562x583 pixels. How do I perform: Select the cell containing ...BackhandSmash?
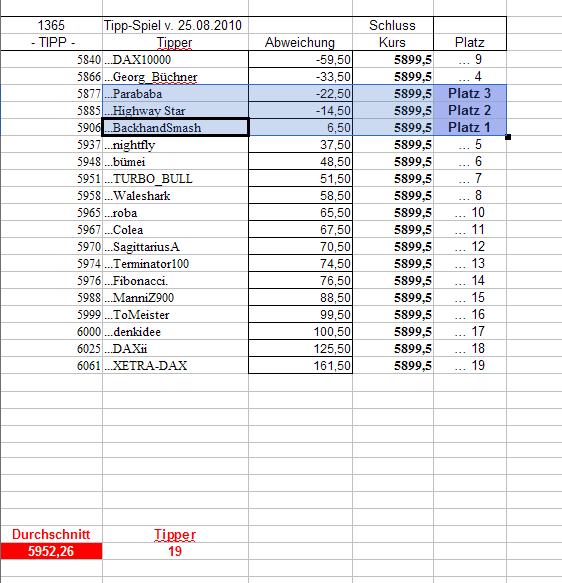click(x=175, y=128)
